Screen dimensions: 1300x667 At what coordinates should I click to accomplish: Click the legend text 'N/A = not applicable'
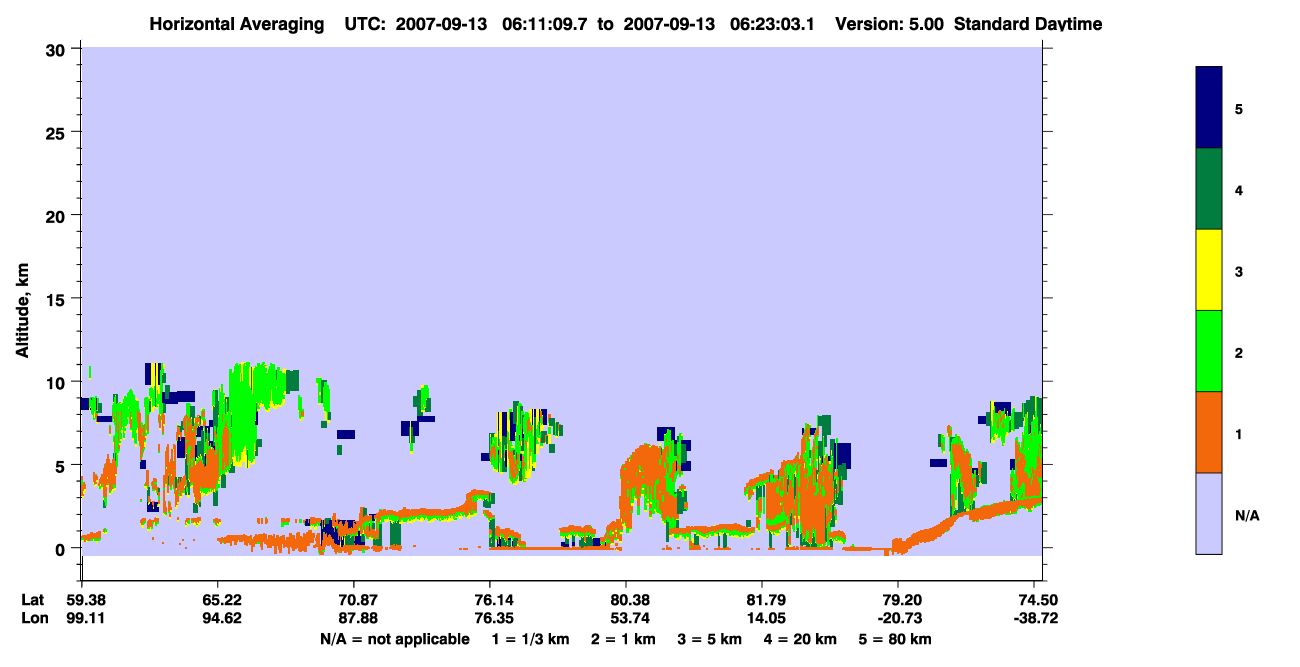pos(394,639)
